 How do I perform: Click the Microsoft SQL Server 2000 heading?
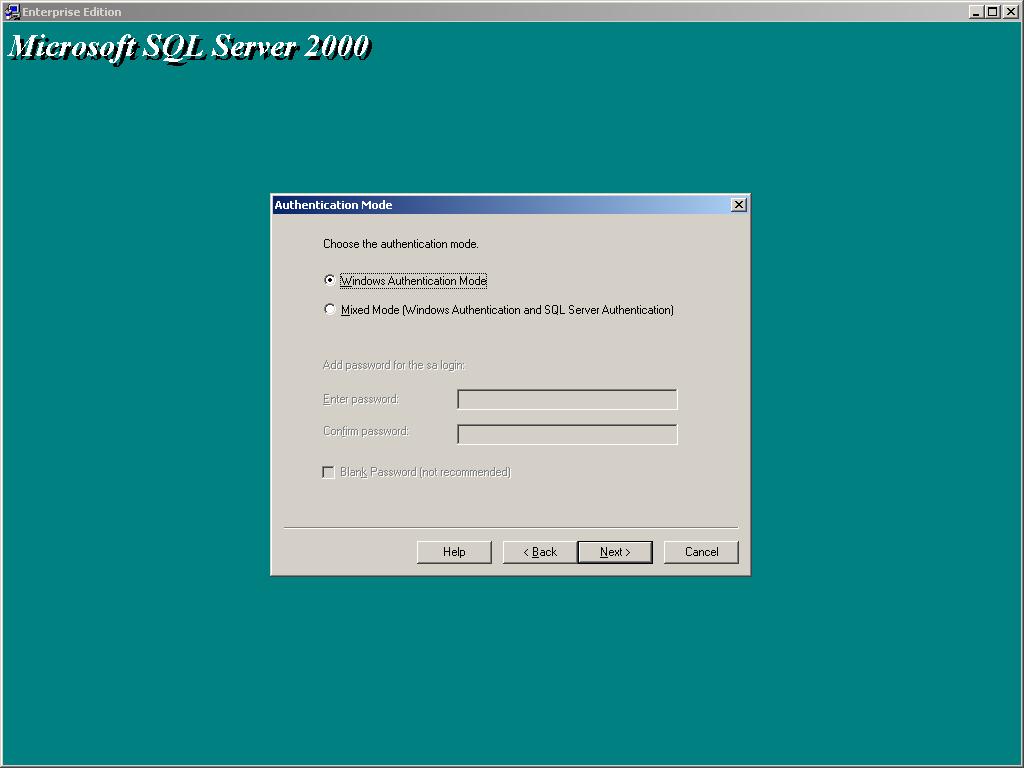189,48
